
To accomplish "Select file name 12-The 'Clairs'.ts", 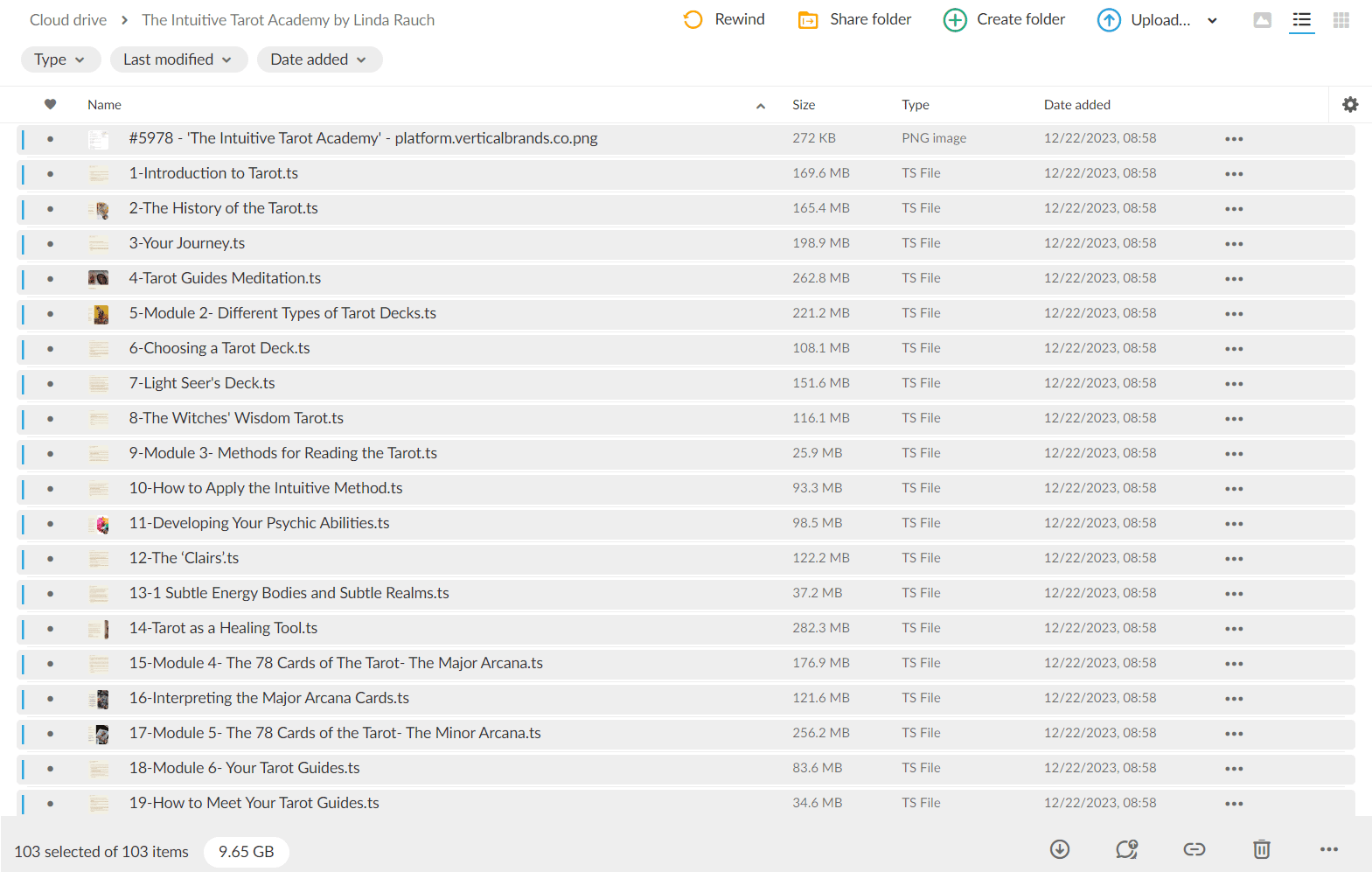I will click(184, 558).
